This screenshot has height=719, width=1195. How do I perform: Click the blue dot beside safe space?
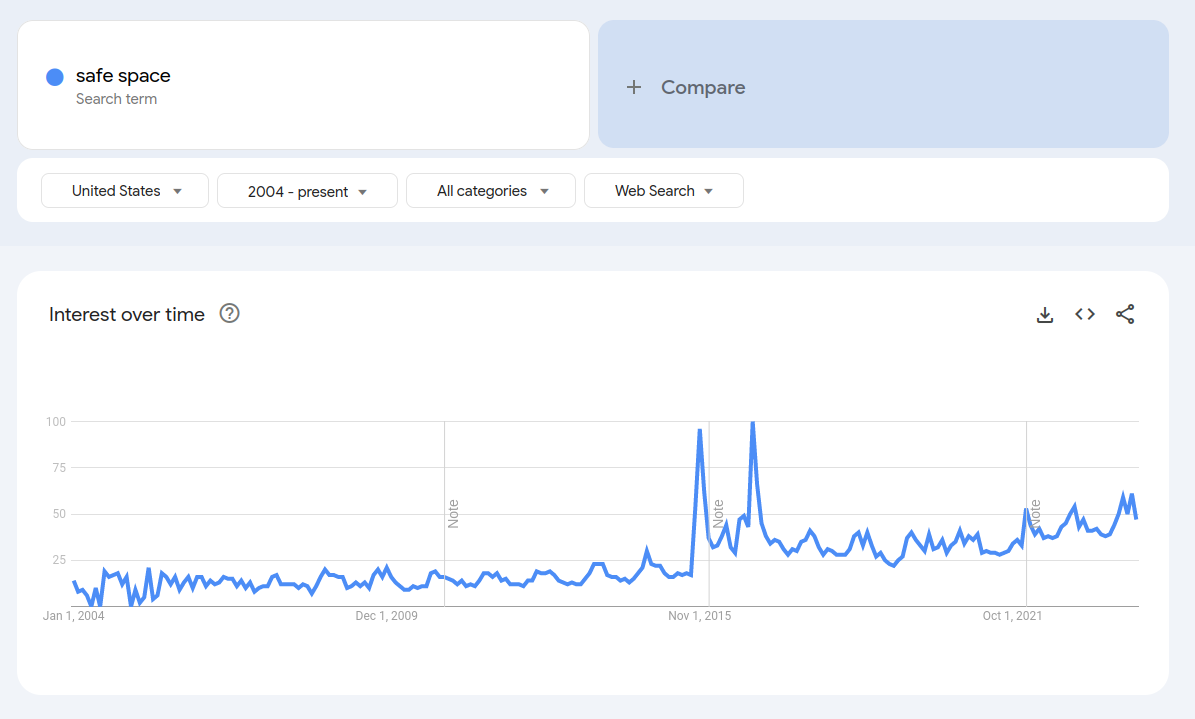(x=55, y=77)
